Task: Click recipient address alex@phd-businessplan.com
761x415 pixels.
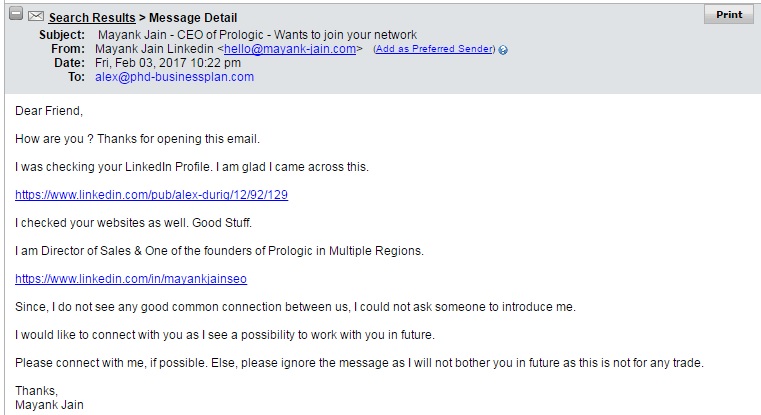Action: click(174, 76)
